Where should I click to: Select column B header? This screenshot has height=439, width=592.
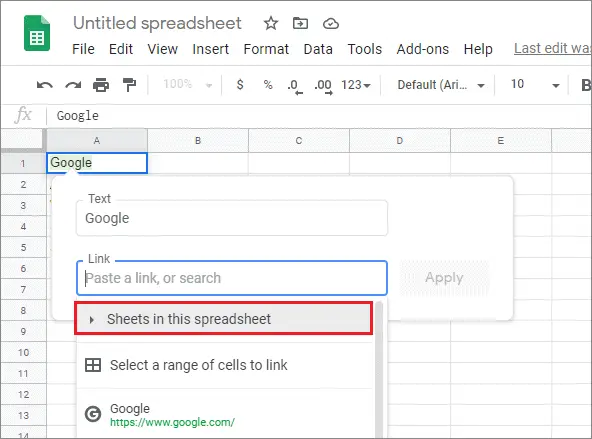pos(198,140)
